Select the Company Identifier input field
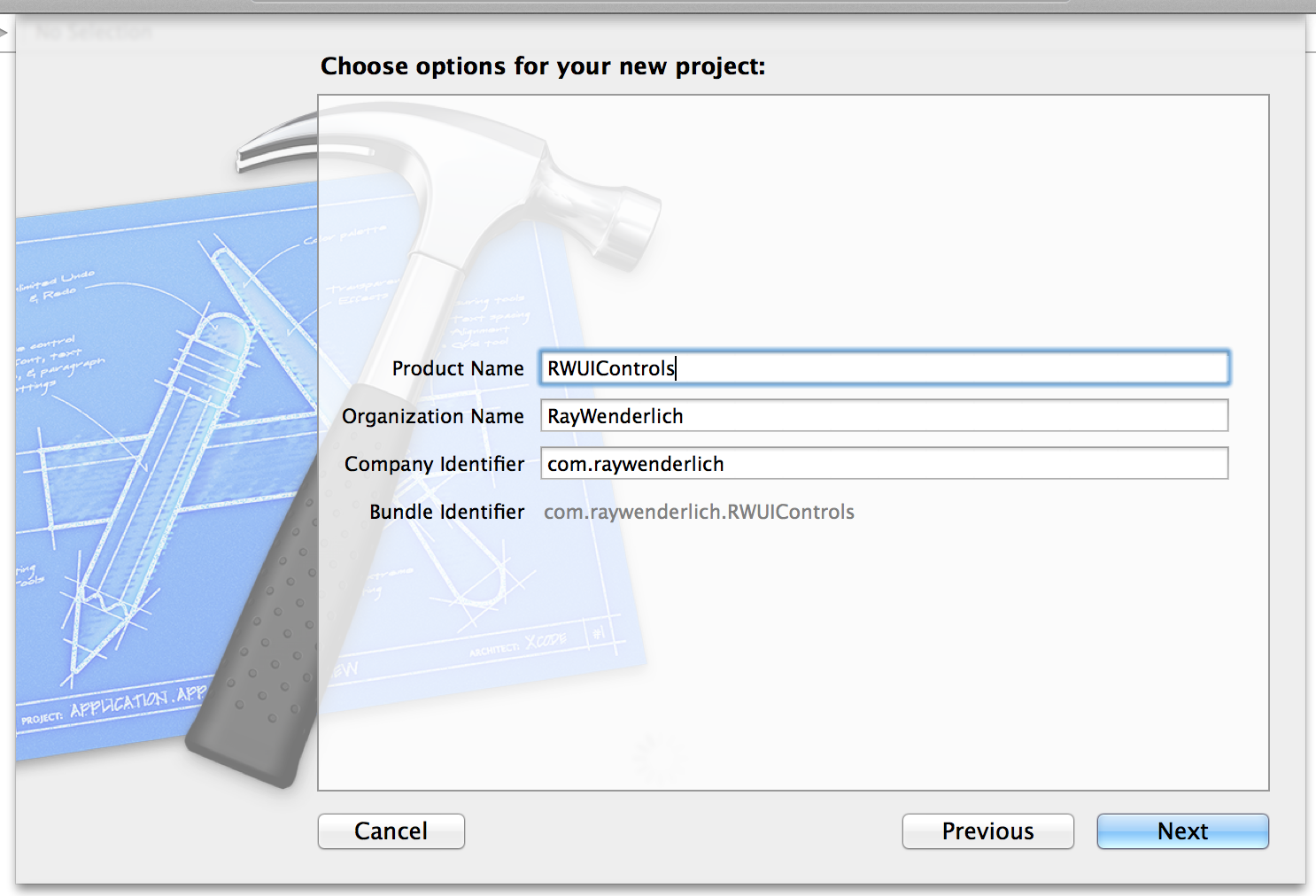 (884, 464)
